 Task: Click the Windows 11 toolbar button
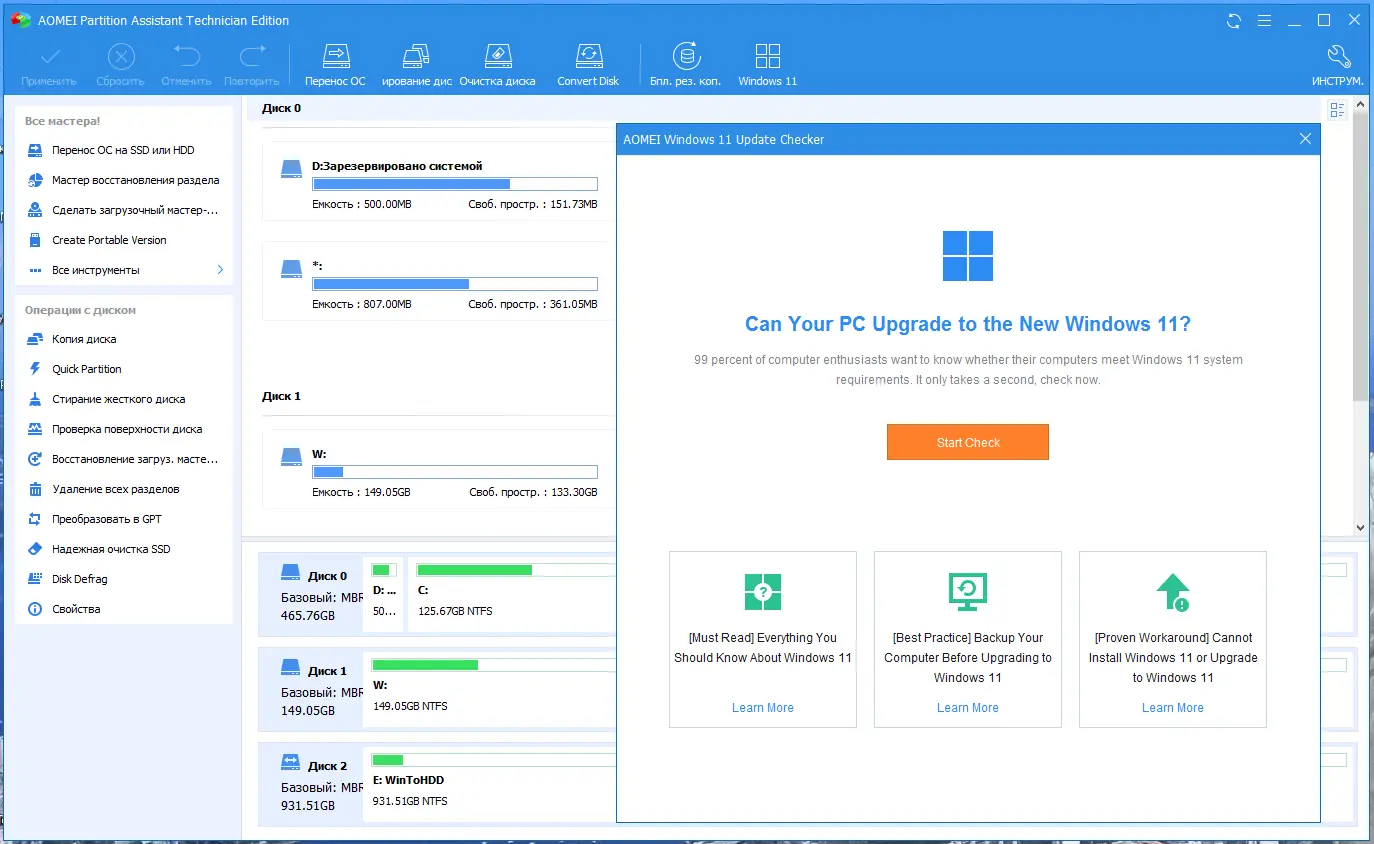click(768, 65)
